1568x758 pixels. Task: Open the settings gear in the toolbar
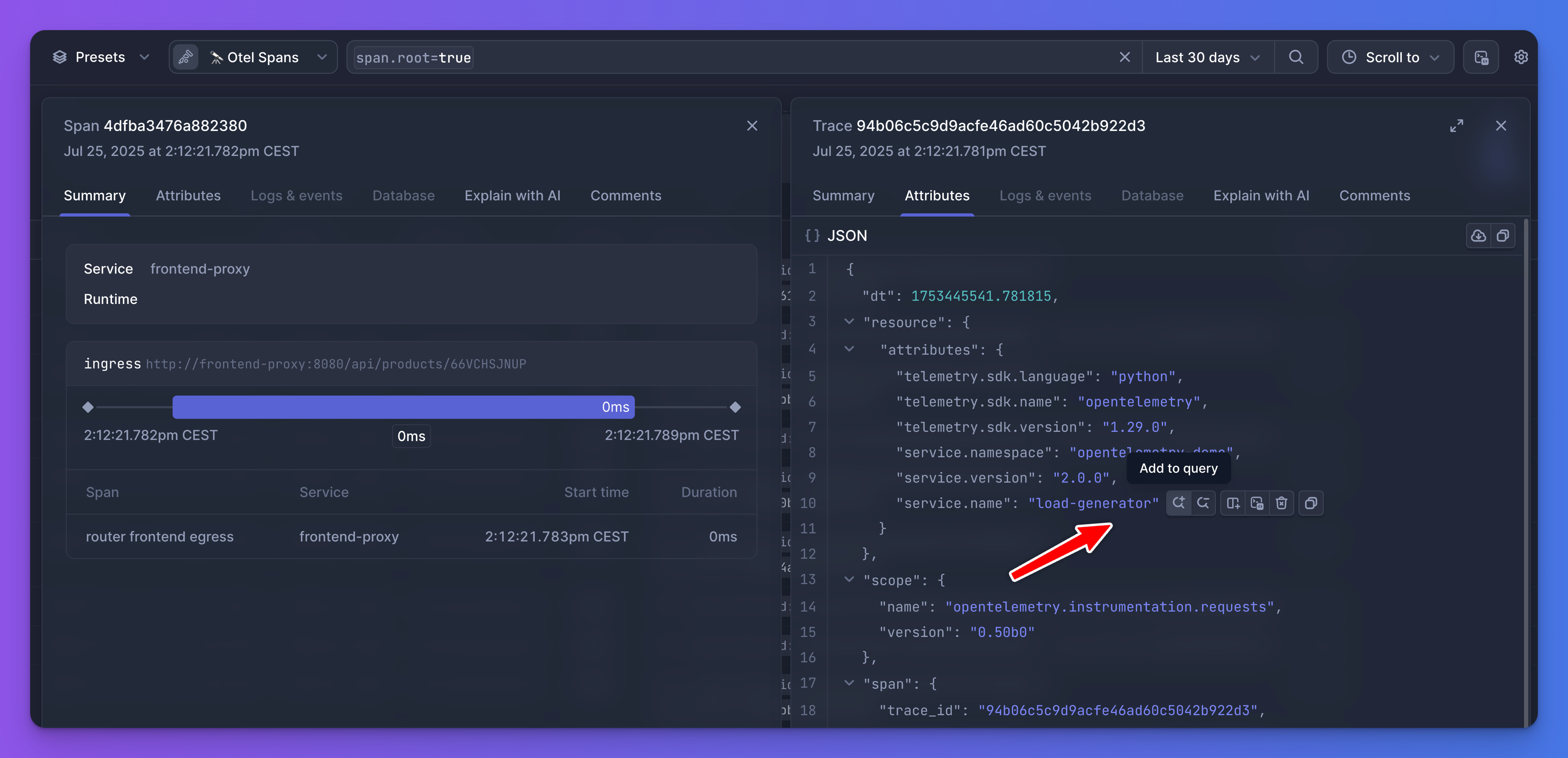[1521, 57]
